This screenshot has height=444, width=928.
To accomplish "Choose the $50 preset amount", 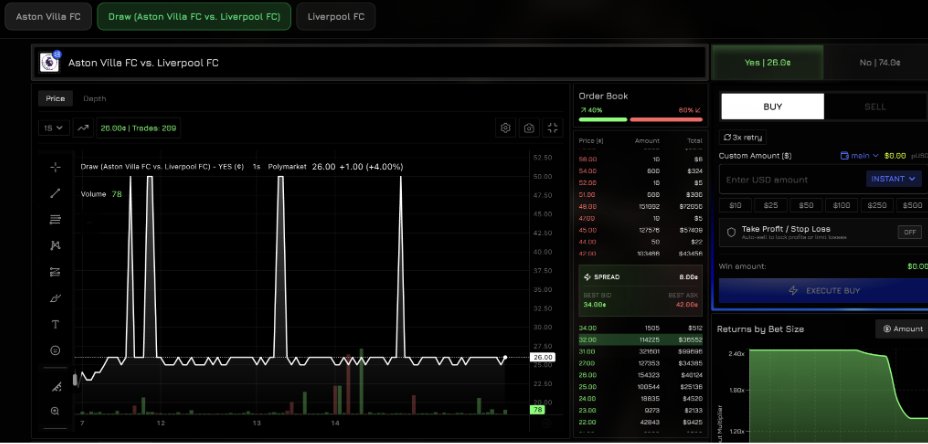I will tap(806, 205).
